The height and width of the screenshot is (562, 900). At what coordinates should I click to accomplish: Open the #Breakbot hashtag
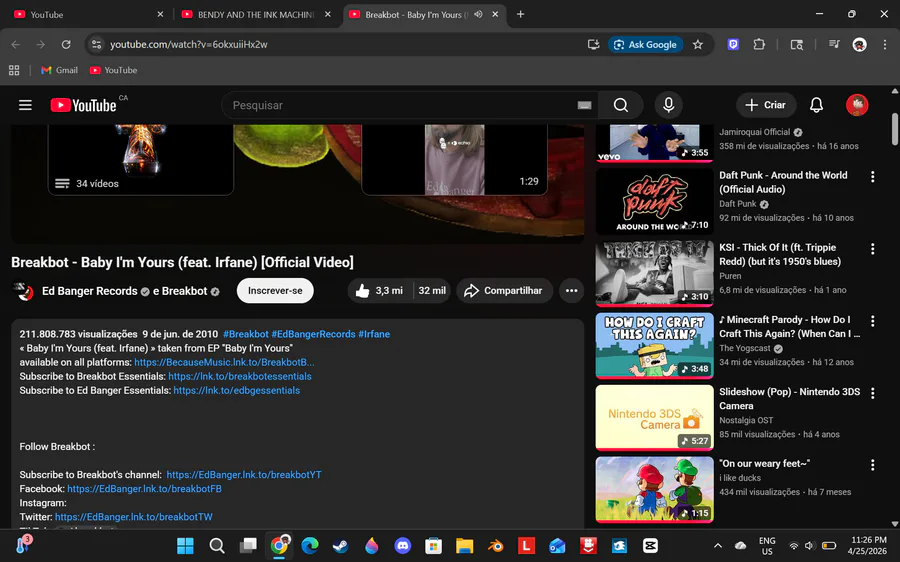pos(246,334)
